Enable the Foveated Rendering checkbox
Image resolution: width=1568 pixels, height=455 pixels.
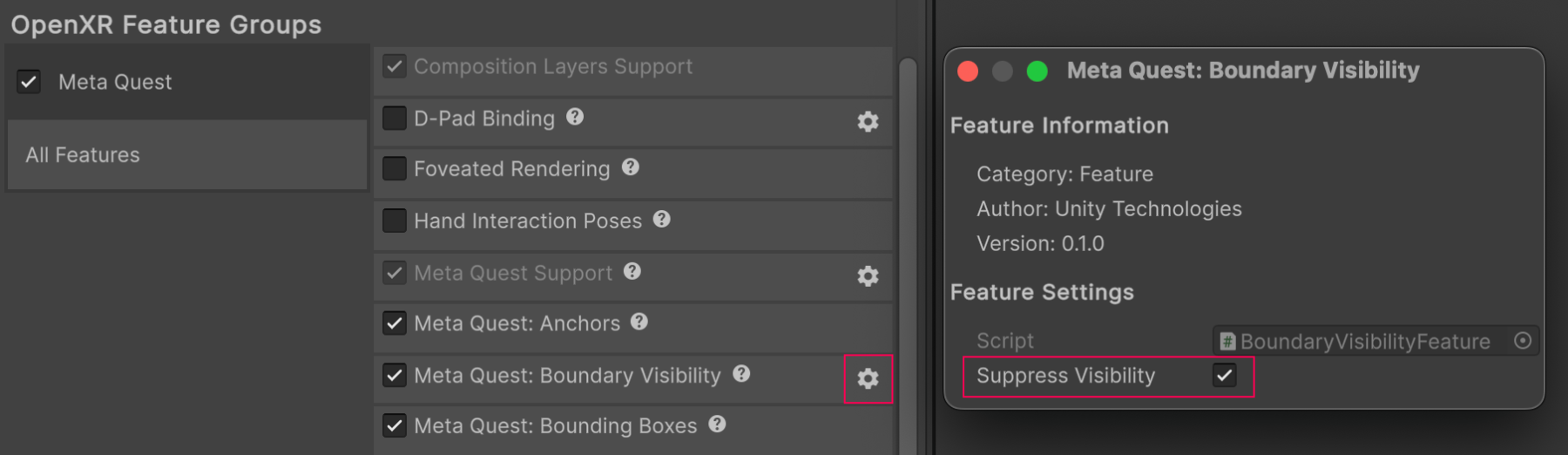pos(395,169)
